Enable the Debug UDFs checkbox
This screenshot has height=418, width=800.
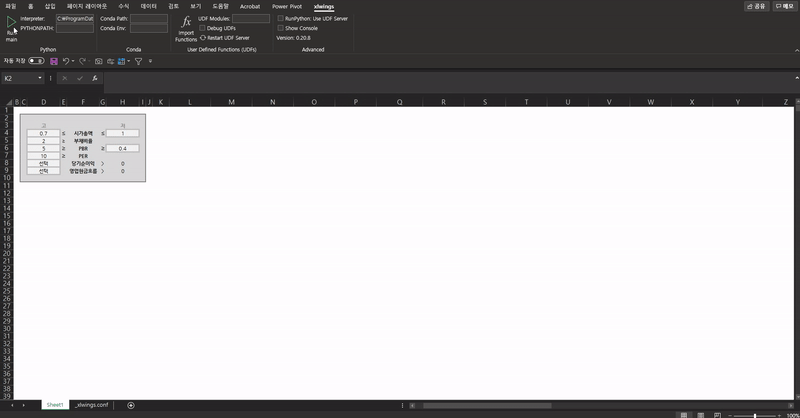(x=203, y=28)
